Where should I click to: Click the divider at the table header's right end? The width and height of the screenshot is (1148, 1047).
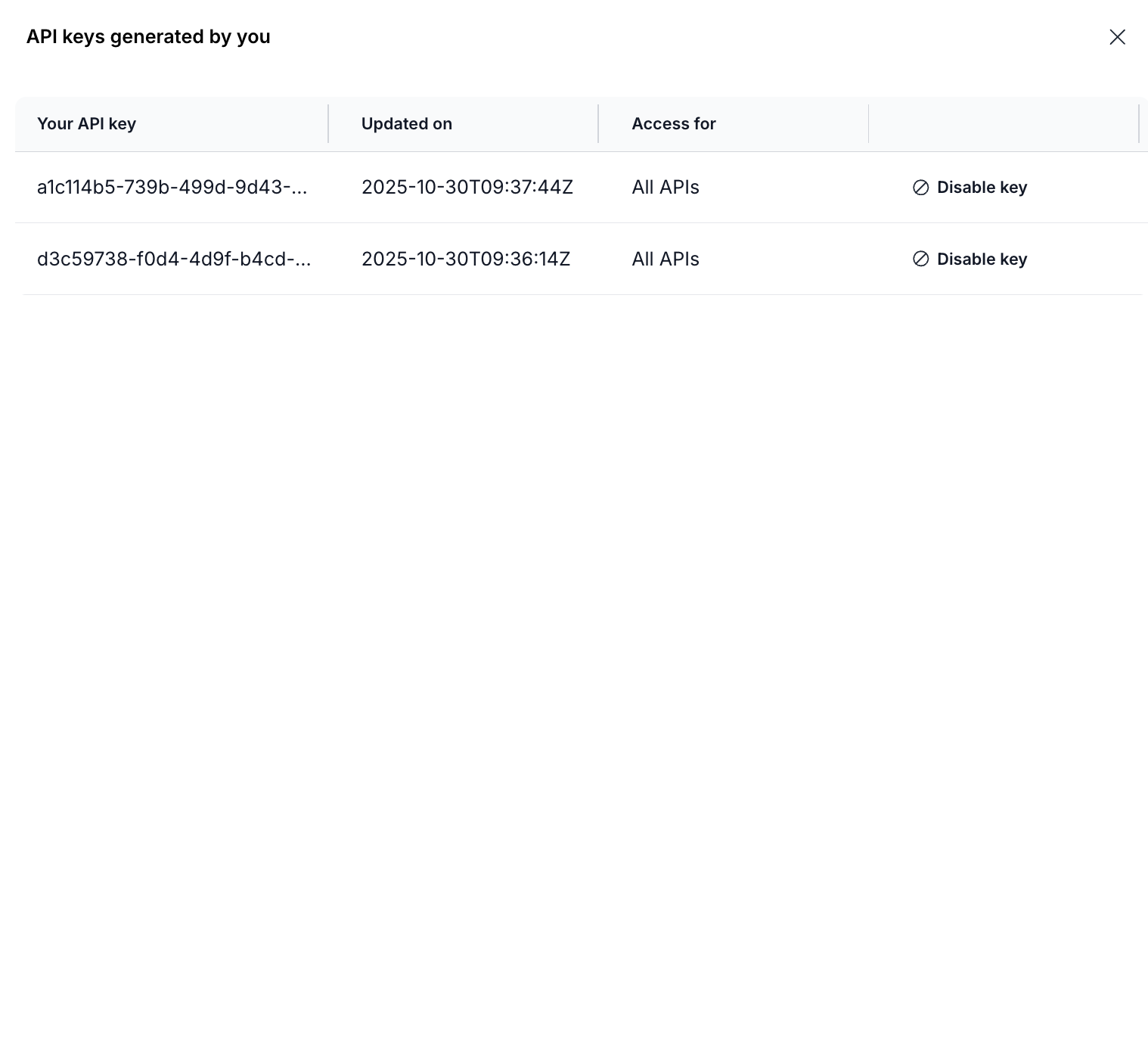pos(1138,124)
